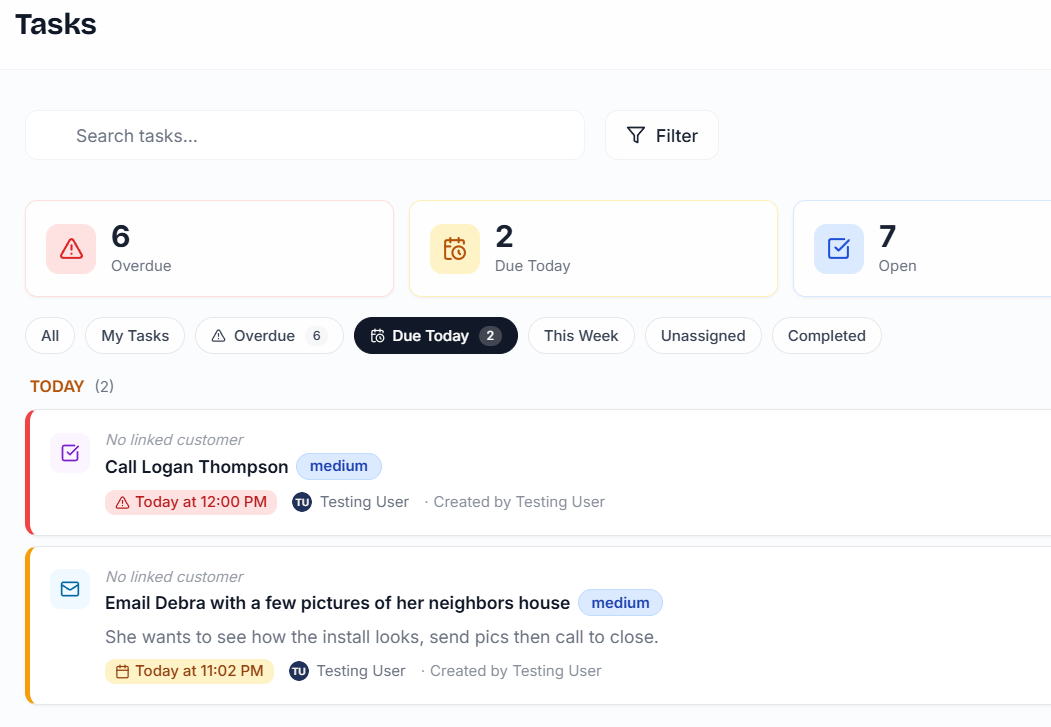Show This Week tasks tab

(x=581, y=336)
